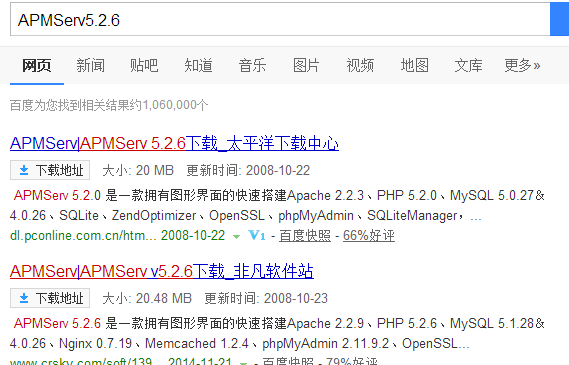Viewport: 569px width, 365px height.
Task: Click the search box containing APMServ5.2.6
Action: (280, 19)
